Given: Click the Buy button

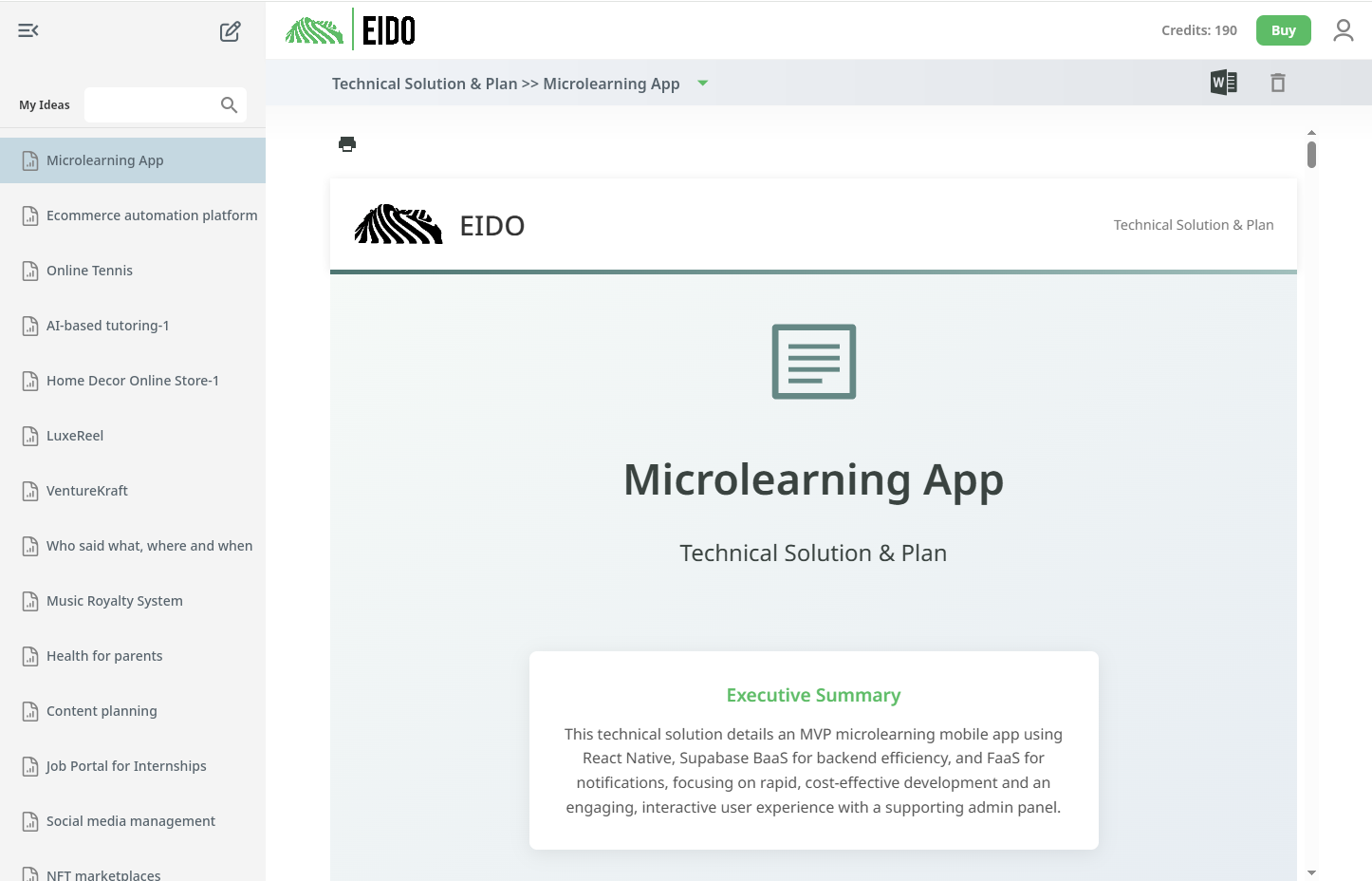Looking at the screenshot, I should click(1283, 29).
